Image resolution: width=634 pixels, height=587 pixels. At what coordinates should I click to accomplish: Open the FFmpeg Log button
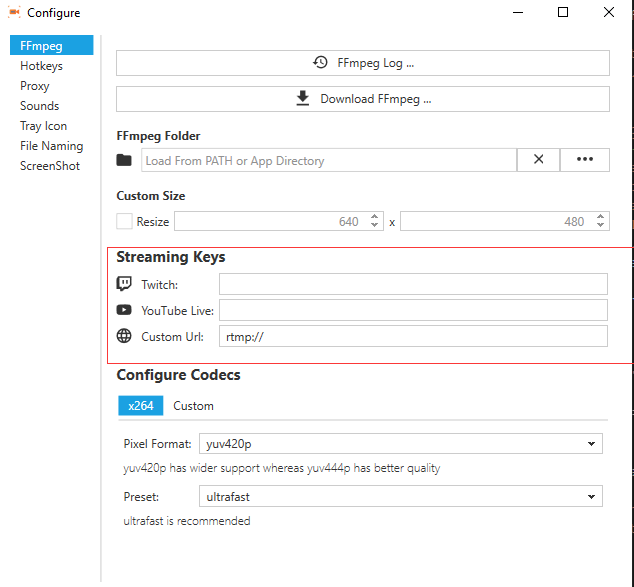362,63
